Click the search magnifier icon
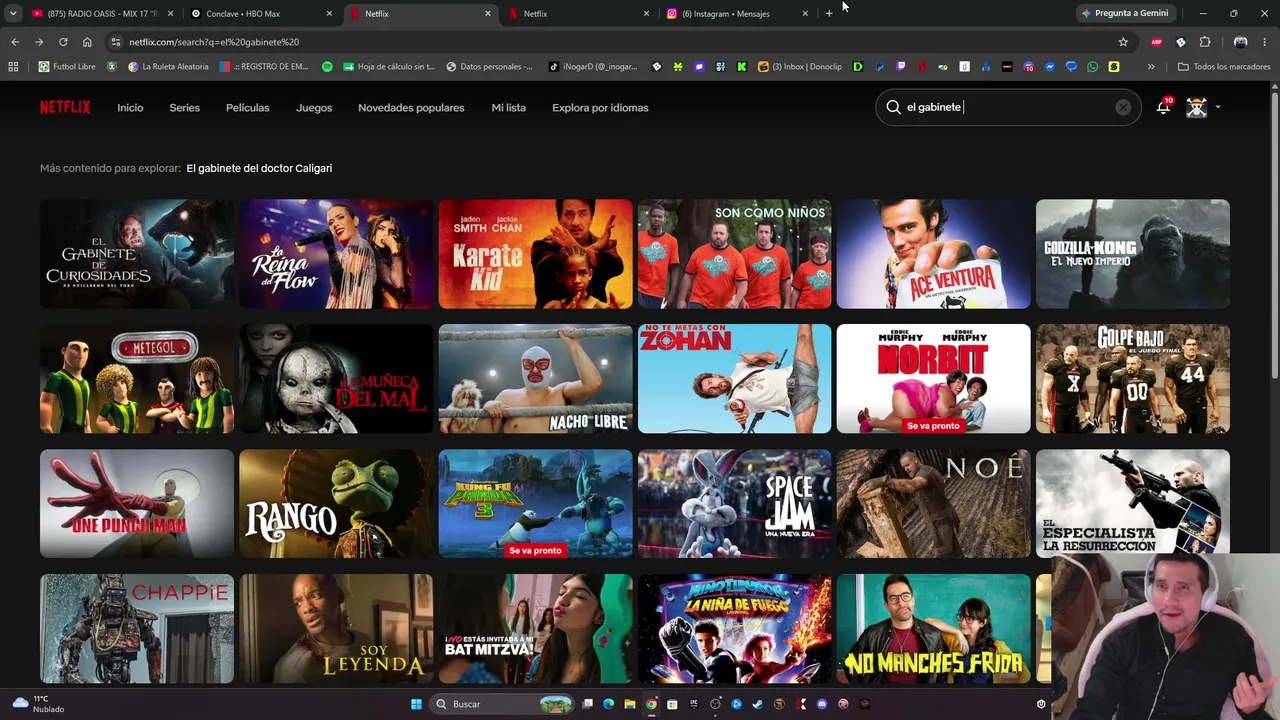The width and height of the screenshot is (1280, 720). click(893, 107)
